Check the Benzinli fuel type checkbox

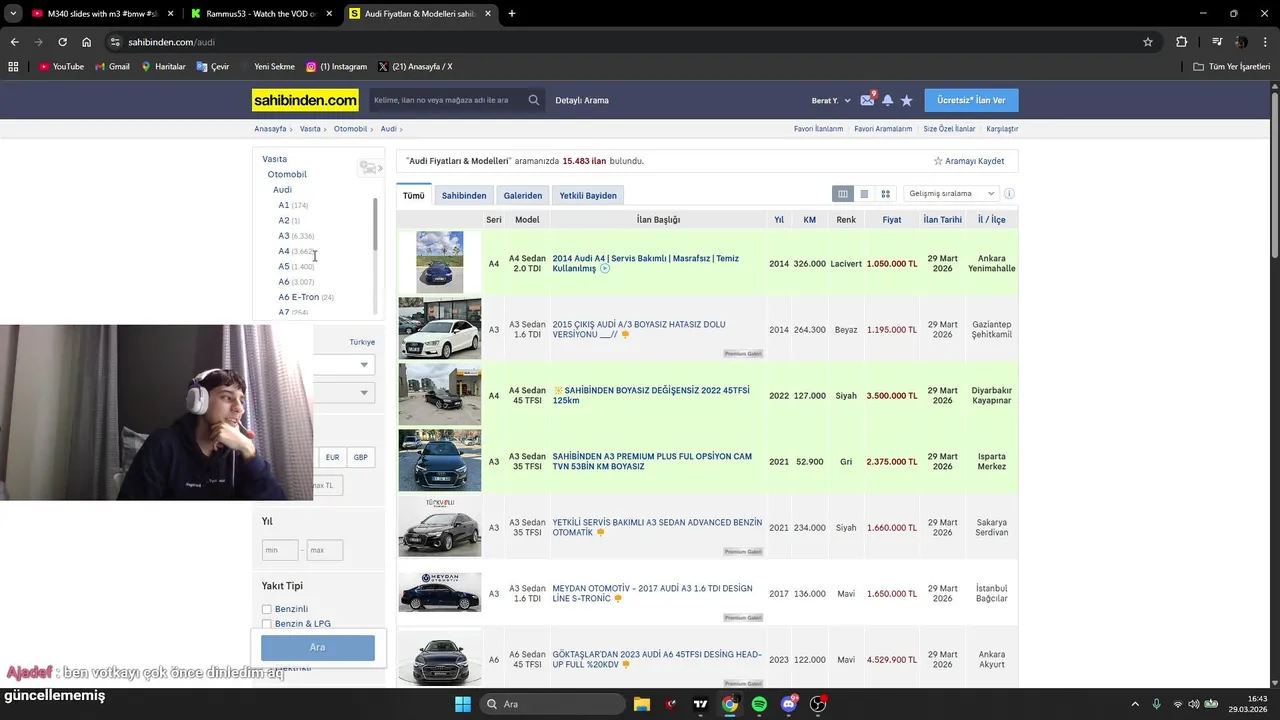tap(267, 609)
